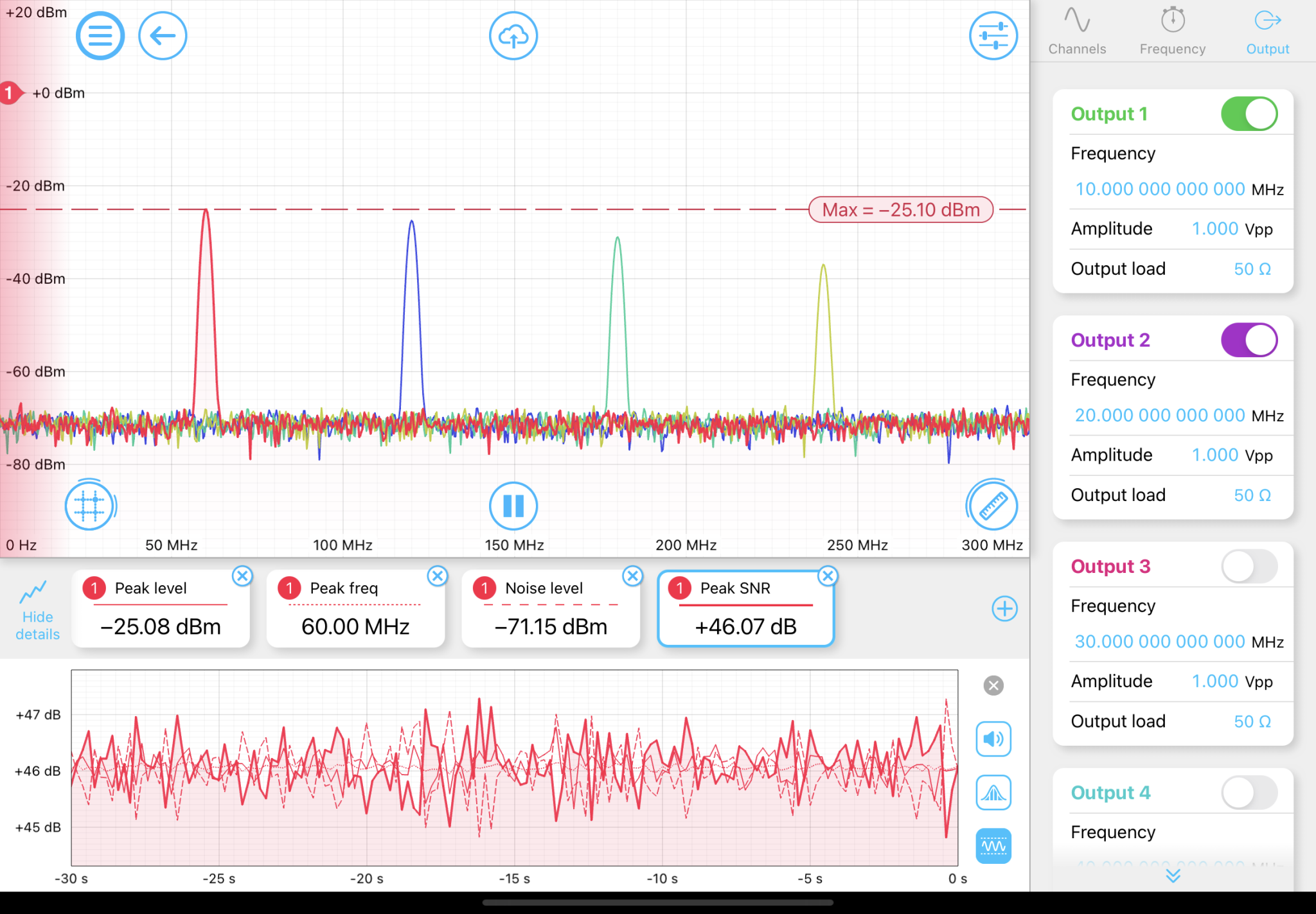Image resolution: width=1316 pixels, height=914 pixels.
Task: Enable Output 3
Action: [1249, 566]
